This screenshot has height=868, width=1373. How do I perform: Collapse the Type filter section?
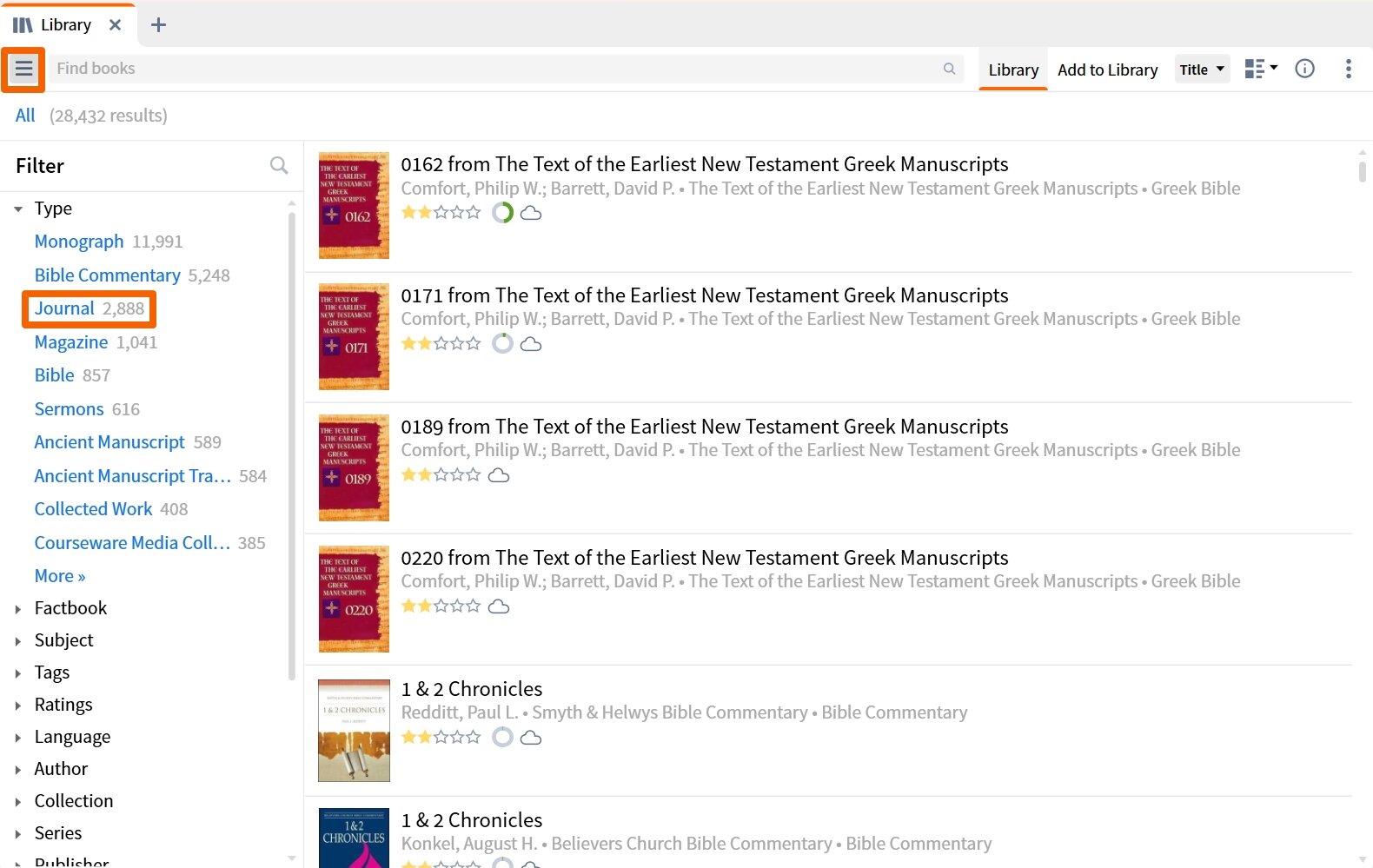(x=18, y=209)
